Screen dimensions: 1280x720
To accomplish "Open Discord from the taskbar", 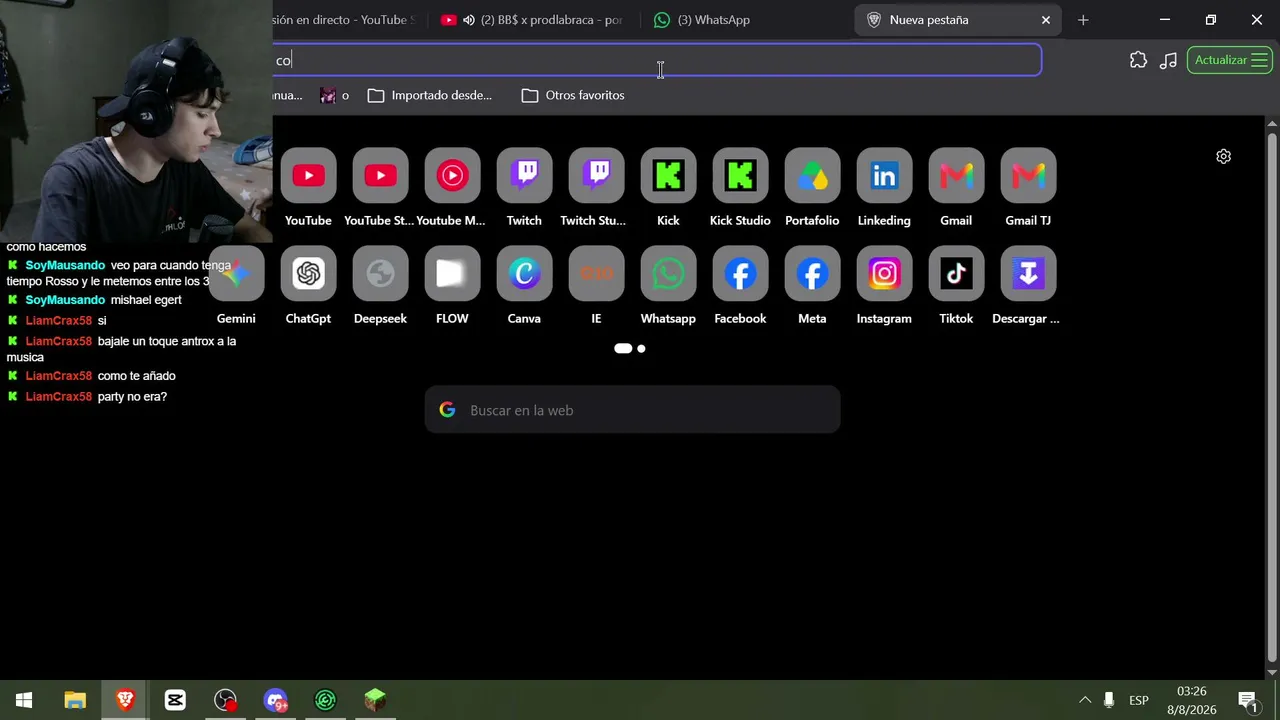I will pyautogui.click(x=275, y=700).
